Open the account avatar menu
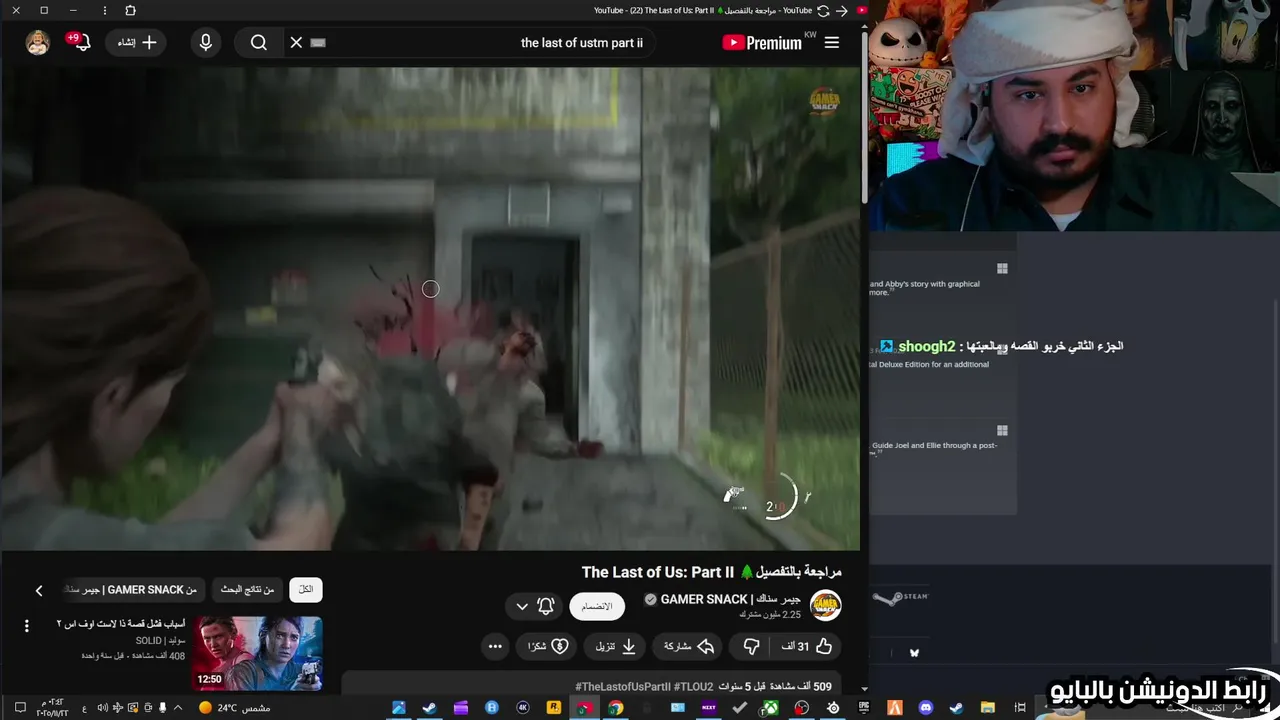This screenshot has height=720, width=1280. point(38,42)
